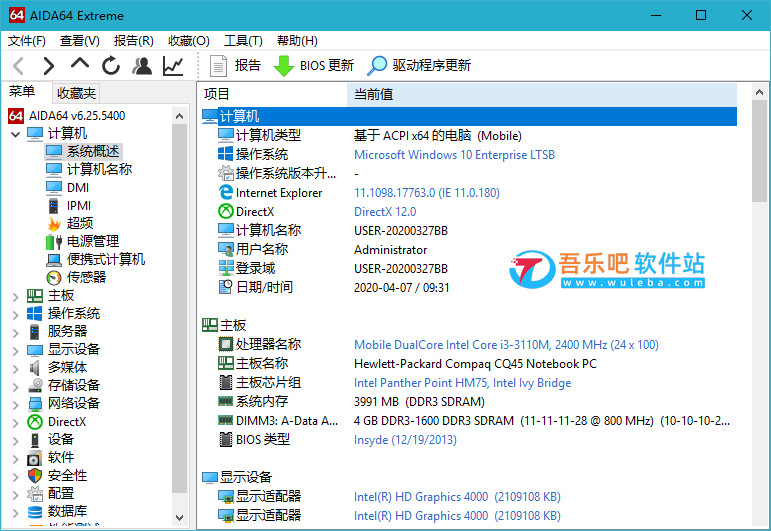The width and height of the screenshot is (771, 531).
Task: Click the 项目 column header
Action: 273,94
